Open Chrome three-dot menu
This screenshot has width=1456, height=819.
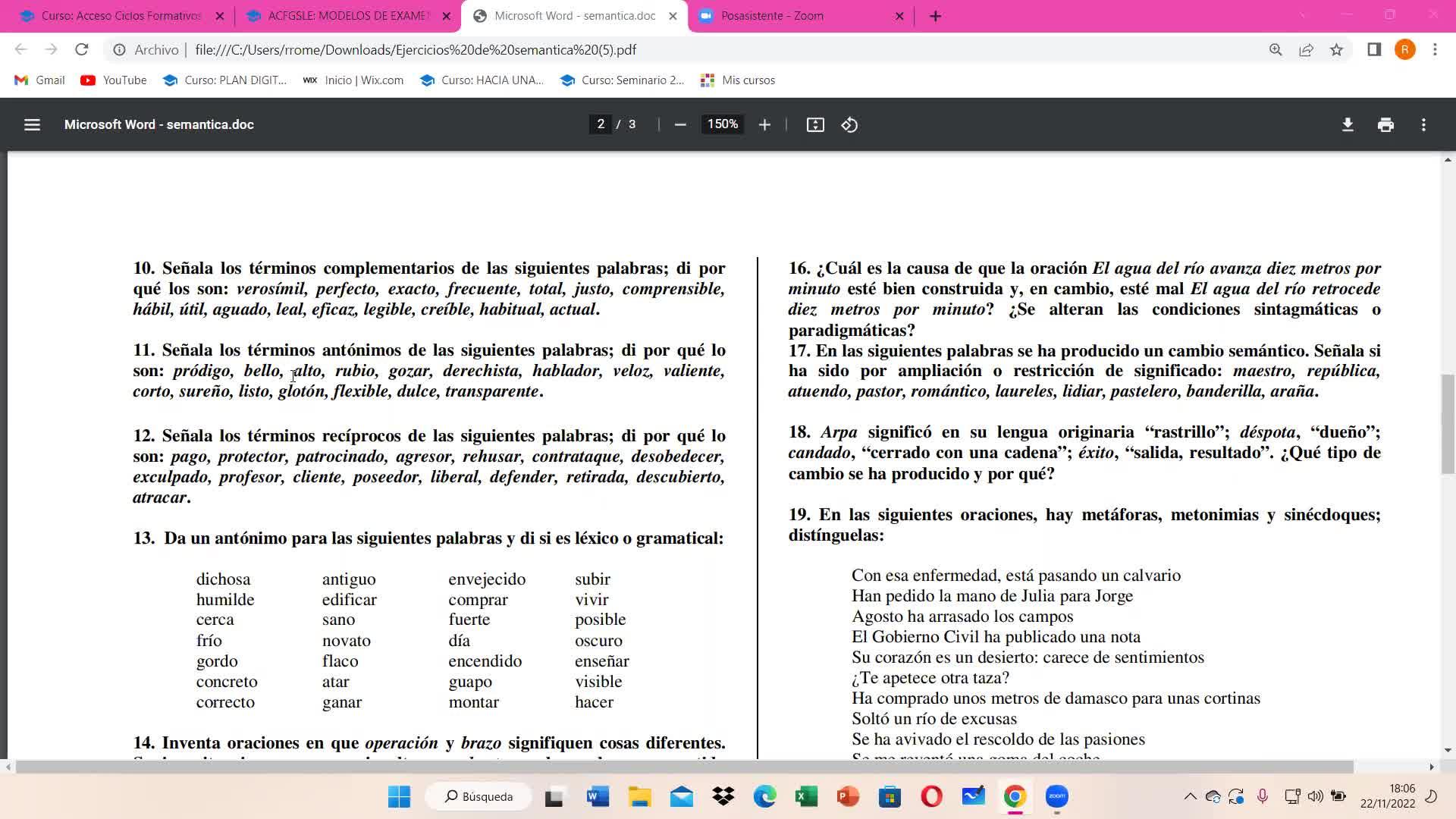(x=1435, y=50)
